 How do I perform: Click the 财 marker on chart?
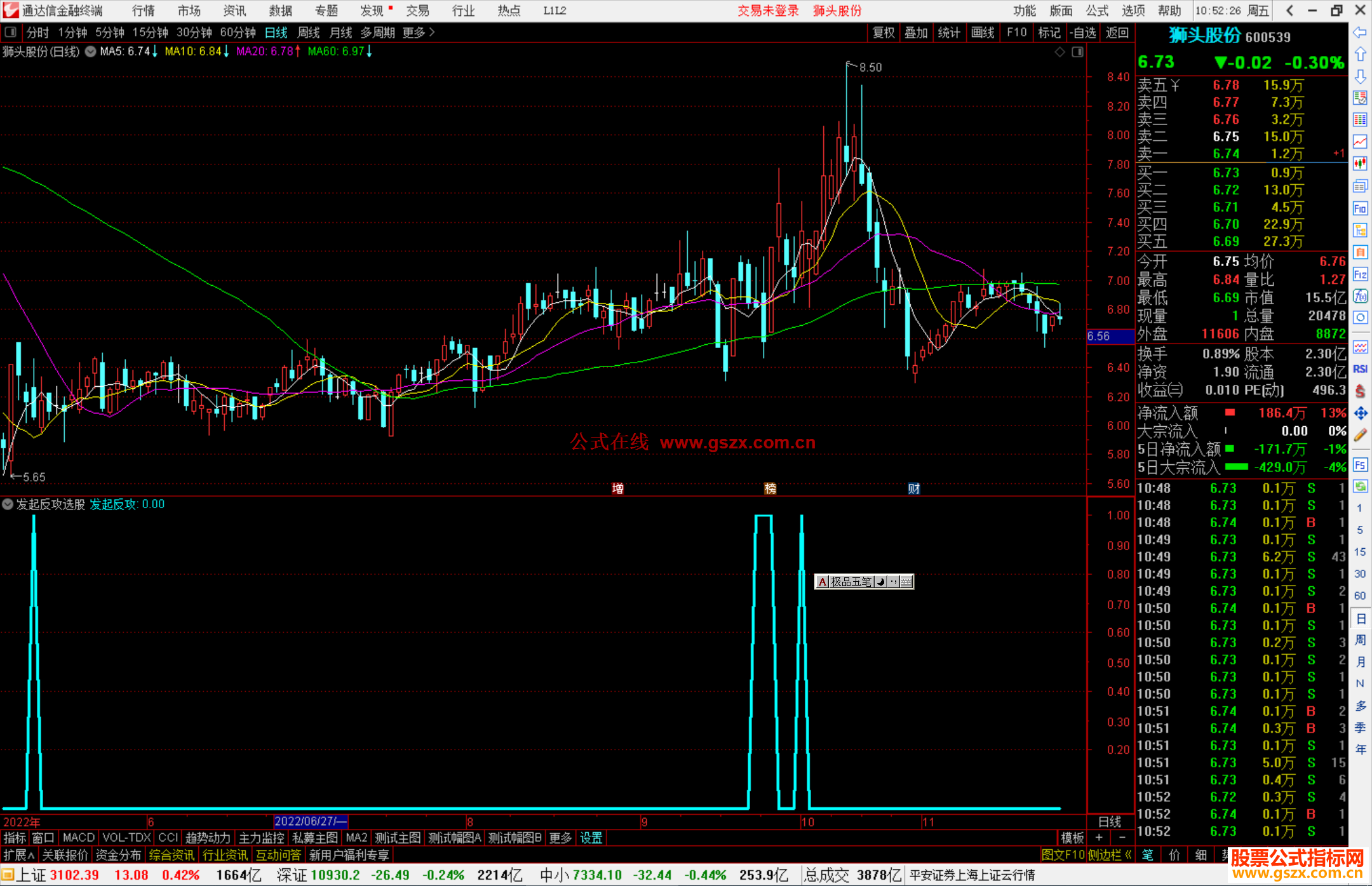[x=913, y=488]
